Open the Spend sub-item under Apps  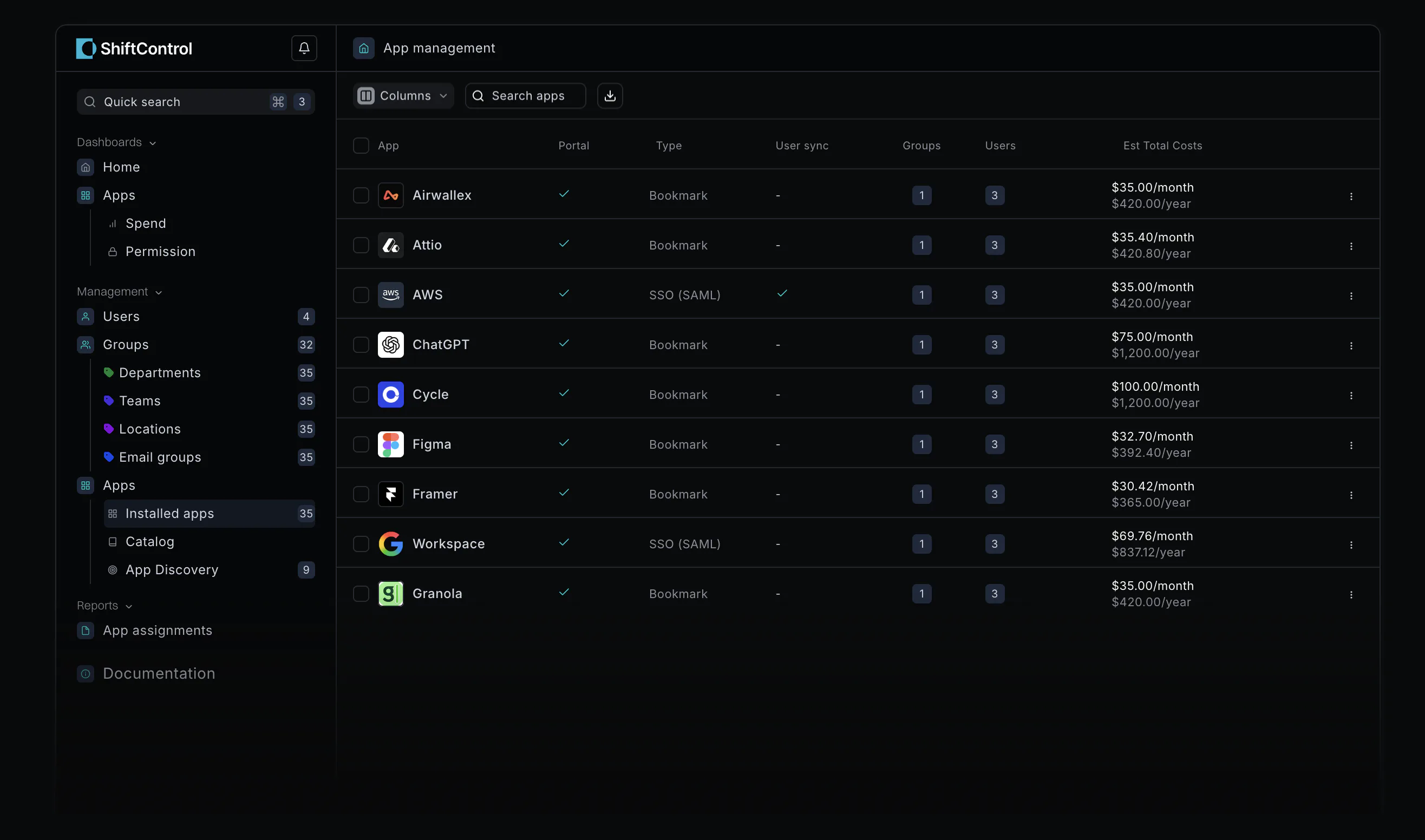(137, 224)
